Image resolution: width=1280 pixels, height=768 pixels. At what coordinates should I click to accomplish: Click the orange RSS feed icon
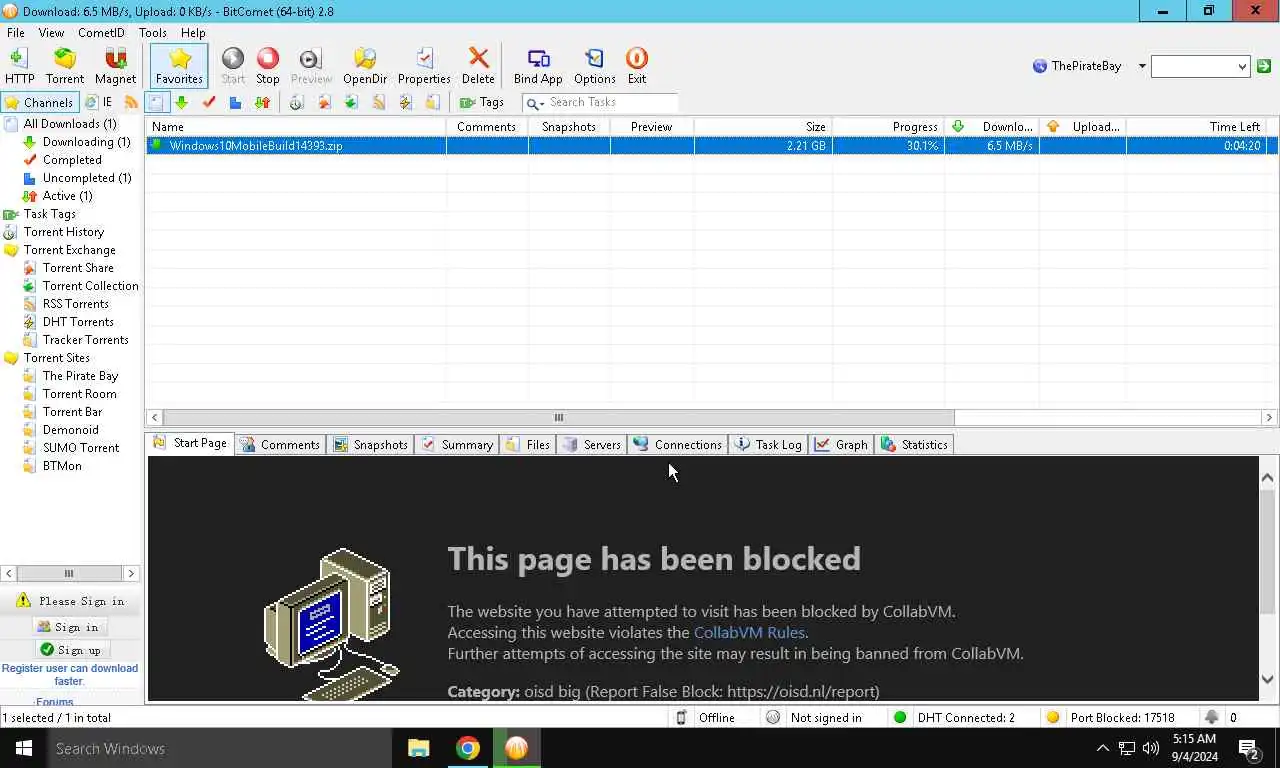(131, 102)
